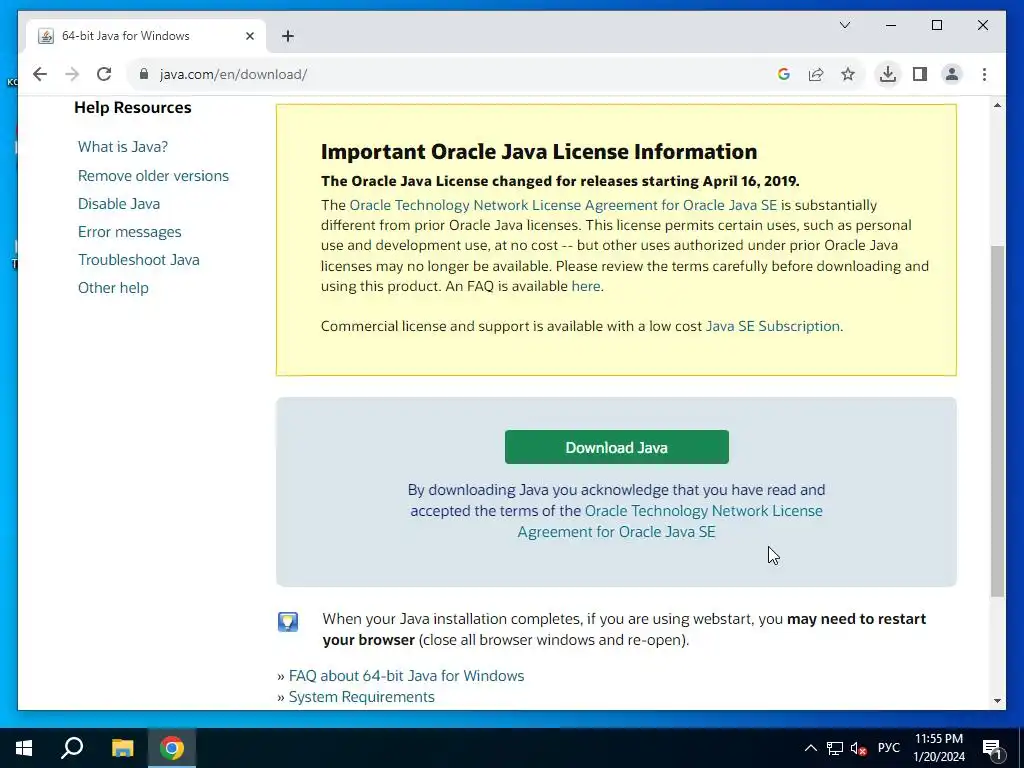Open Remove older versions link

tap(153, 176)
